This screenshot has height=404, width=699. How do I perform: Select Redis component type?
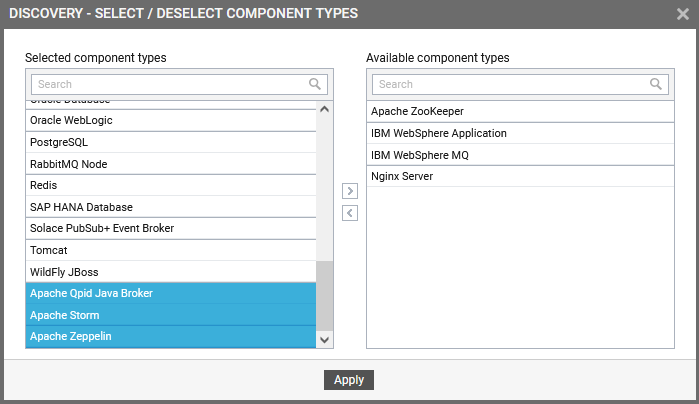[171, 186]
